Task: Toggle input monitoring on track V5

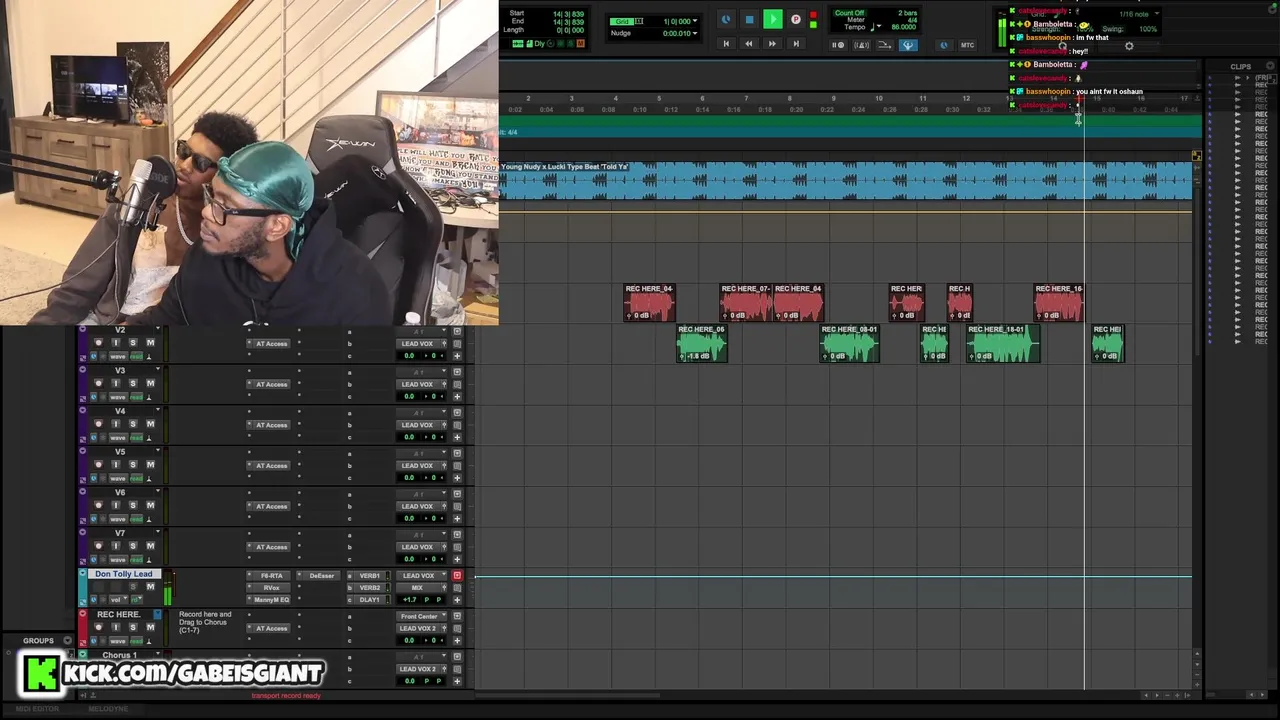Action: tap(115, 465)
